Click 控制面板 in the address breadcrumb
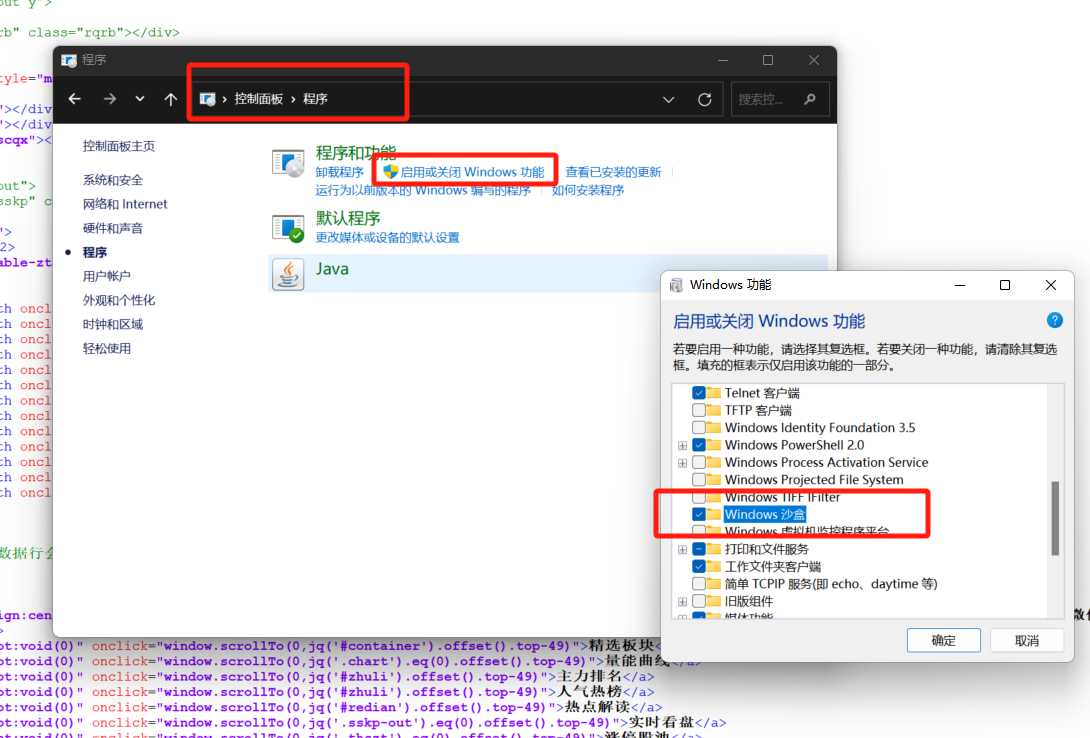1090x738 pixels. pos(259,99)
